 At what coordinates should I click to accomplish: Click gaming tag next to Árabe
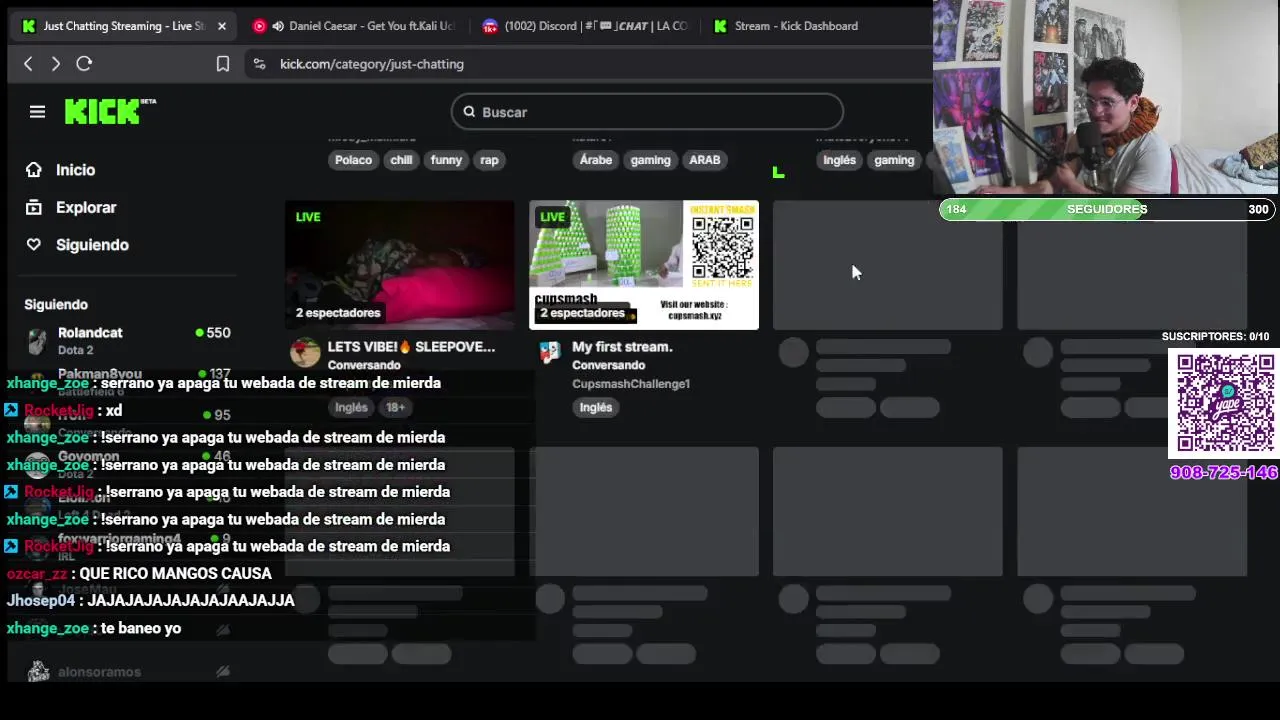coord(650,160)
